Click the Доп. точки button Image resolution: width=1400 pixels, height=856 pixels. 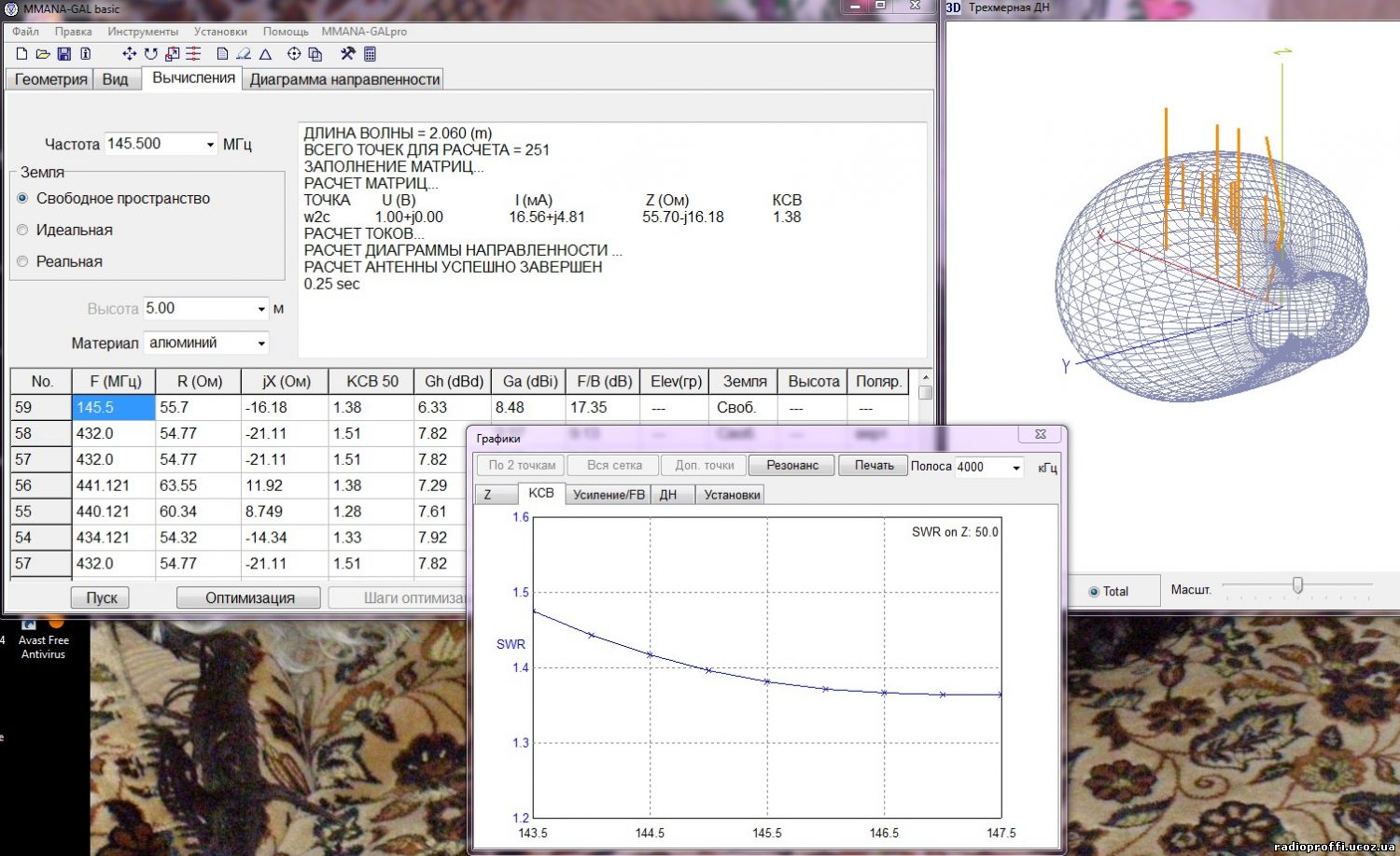[705, 465]
